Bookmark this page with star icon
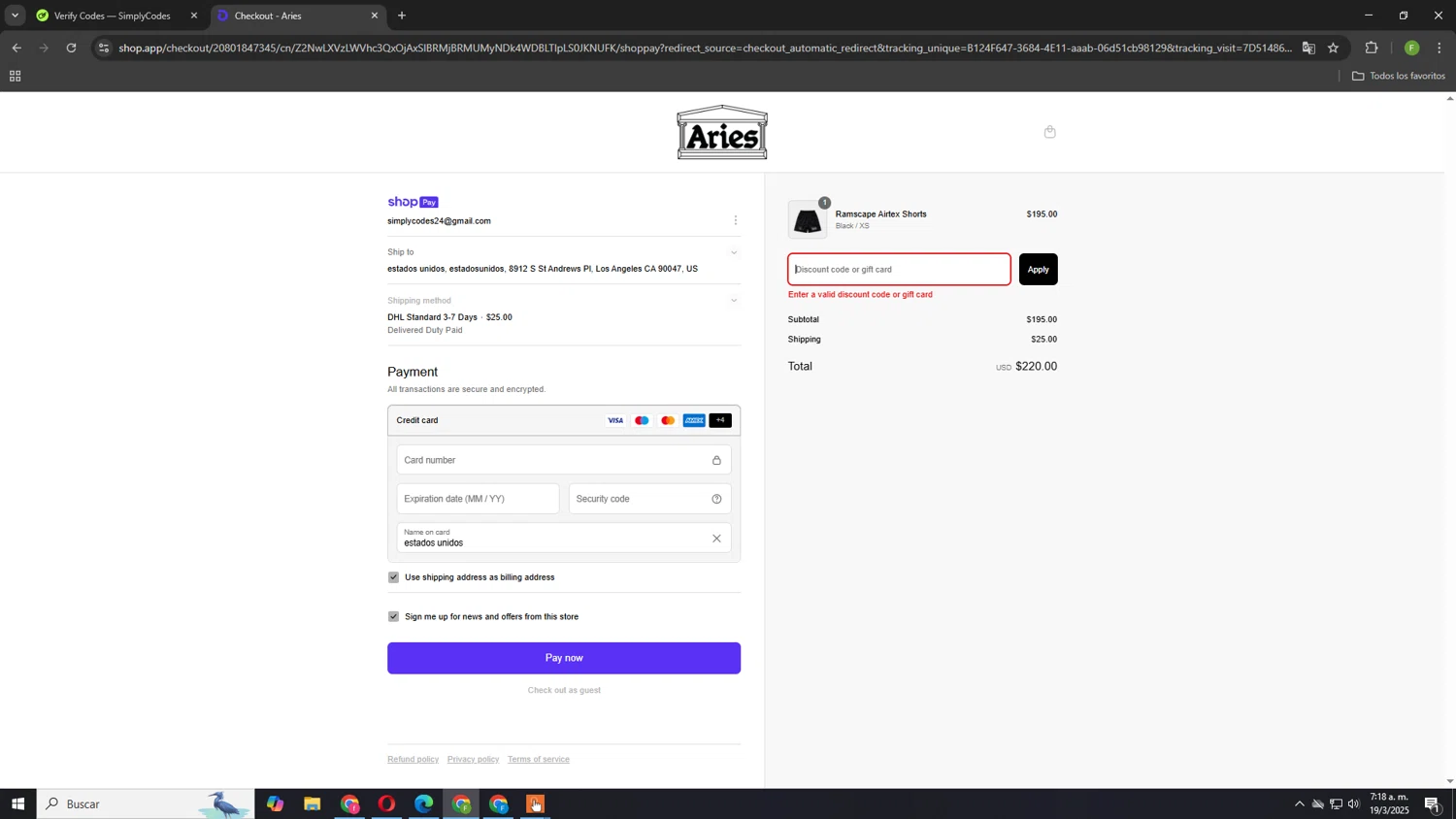This screenshot has width=1456, height=819. pyautogui.click(x=1333, y=48)
